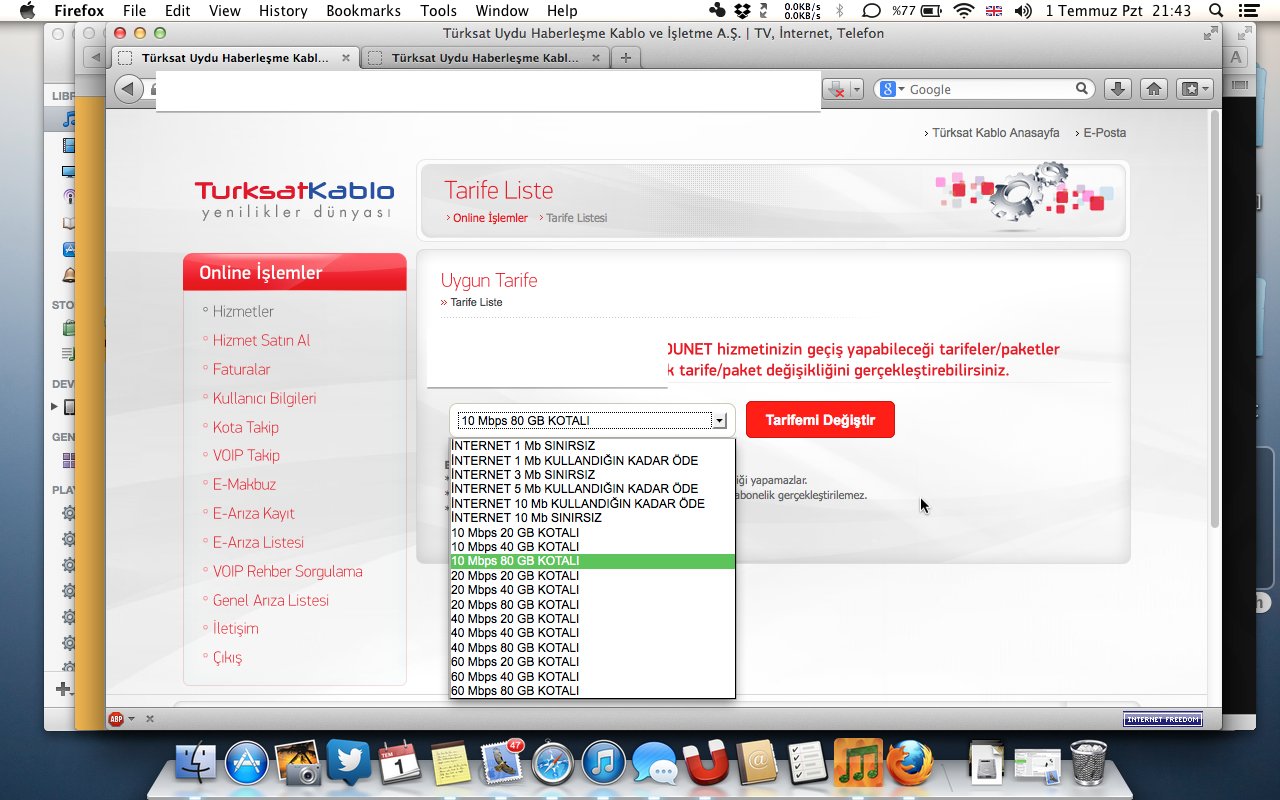Click the Wi-Fi menu bar icon

[964, 11]
